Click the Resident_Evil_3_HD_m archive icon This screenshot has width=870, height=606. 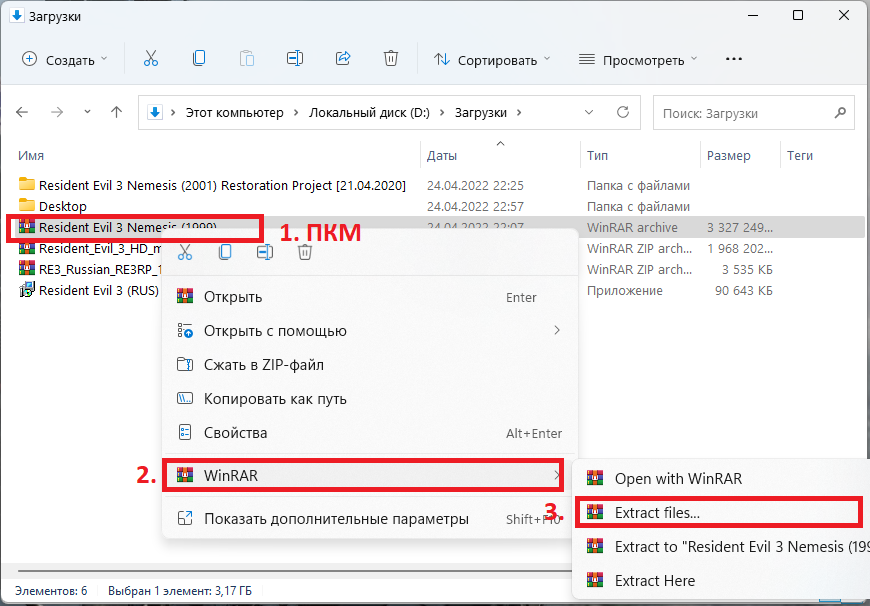pyautogui.click(x=27, y=248)
